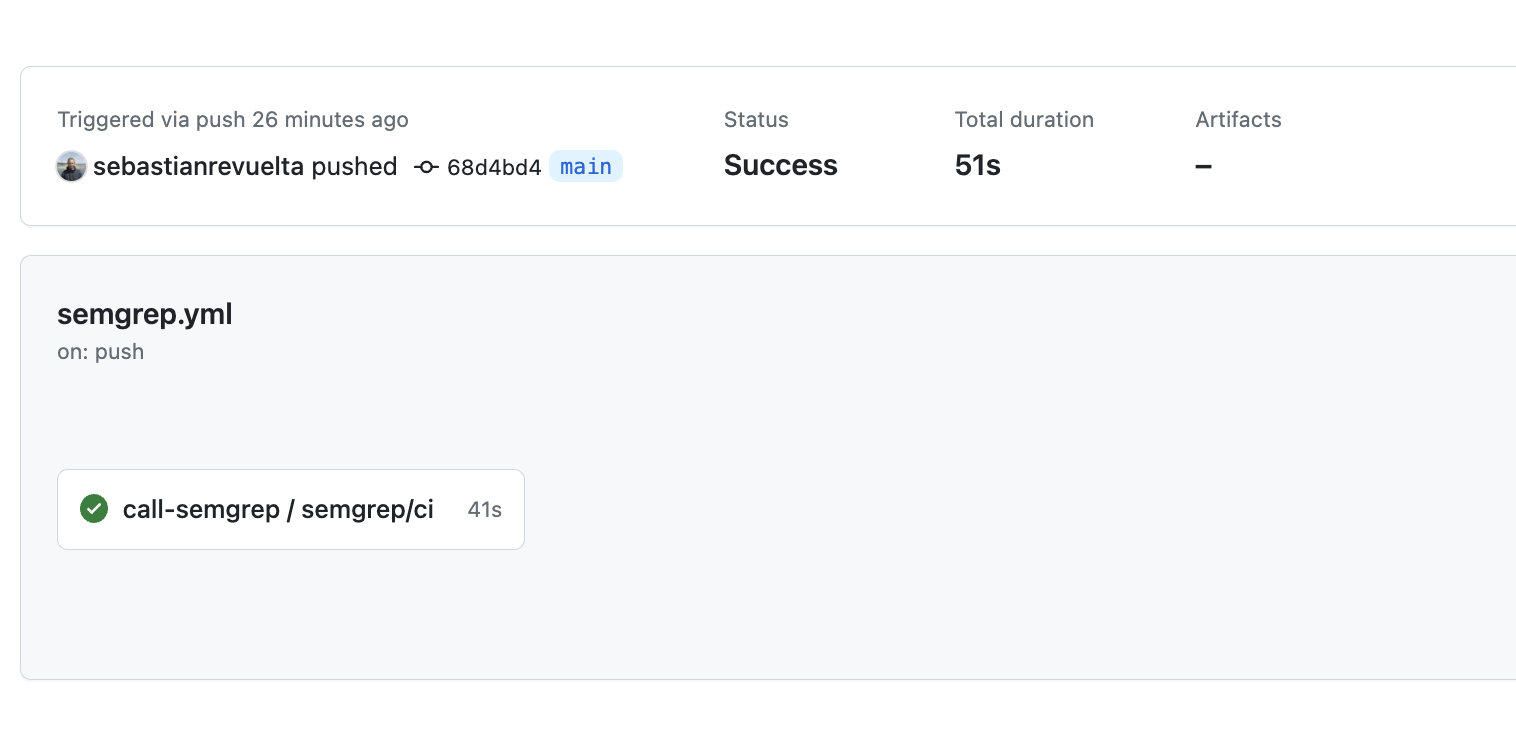Click the word 'pushed' after the username

click(x=354, y=167)
